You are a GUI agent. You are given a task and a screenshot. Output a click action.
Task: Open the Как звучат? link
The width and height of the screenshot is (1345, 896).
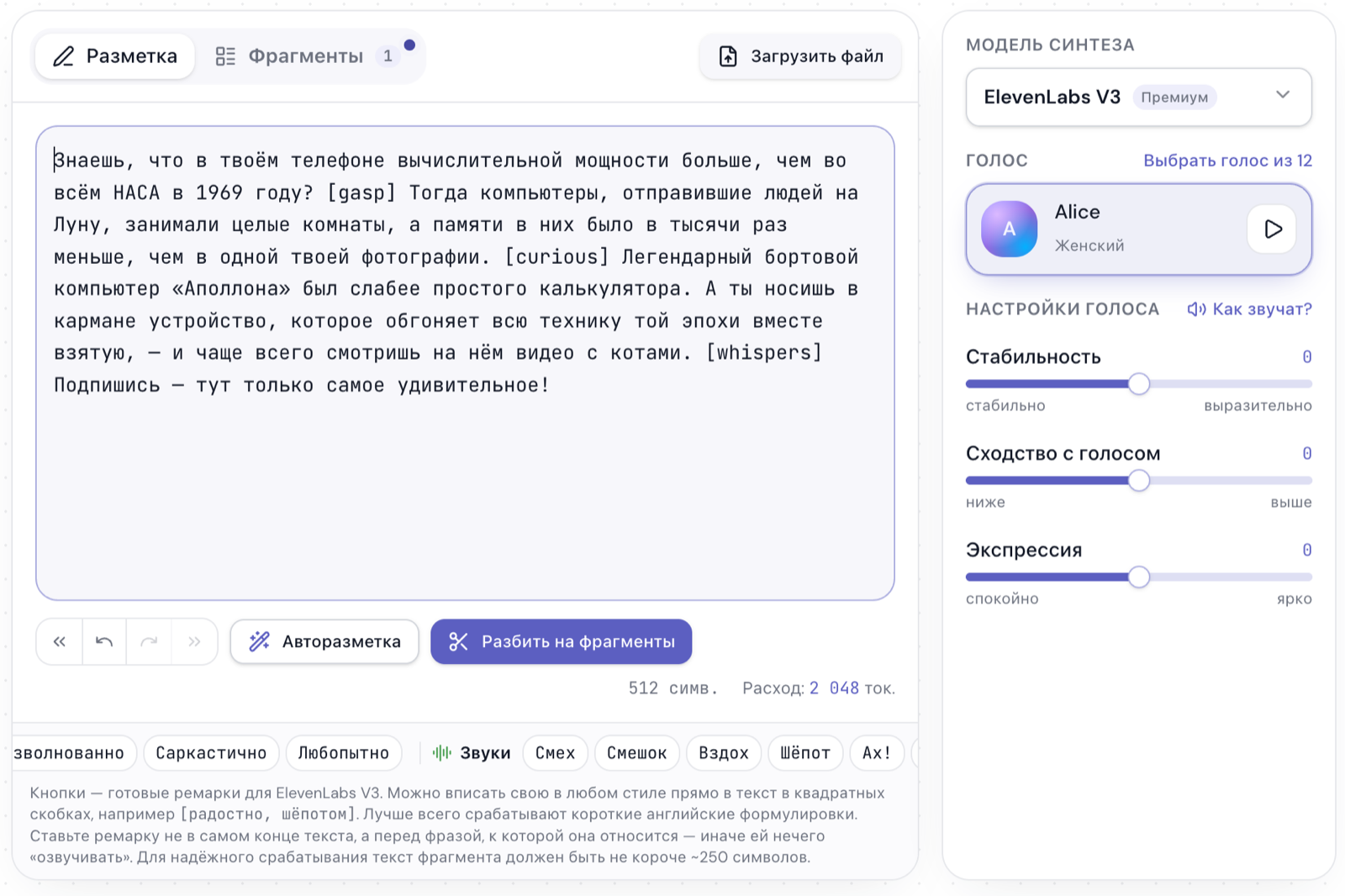tap(1249, 309)
